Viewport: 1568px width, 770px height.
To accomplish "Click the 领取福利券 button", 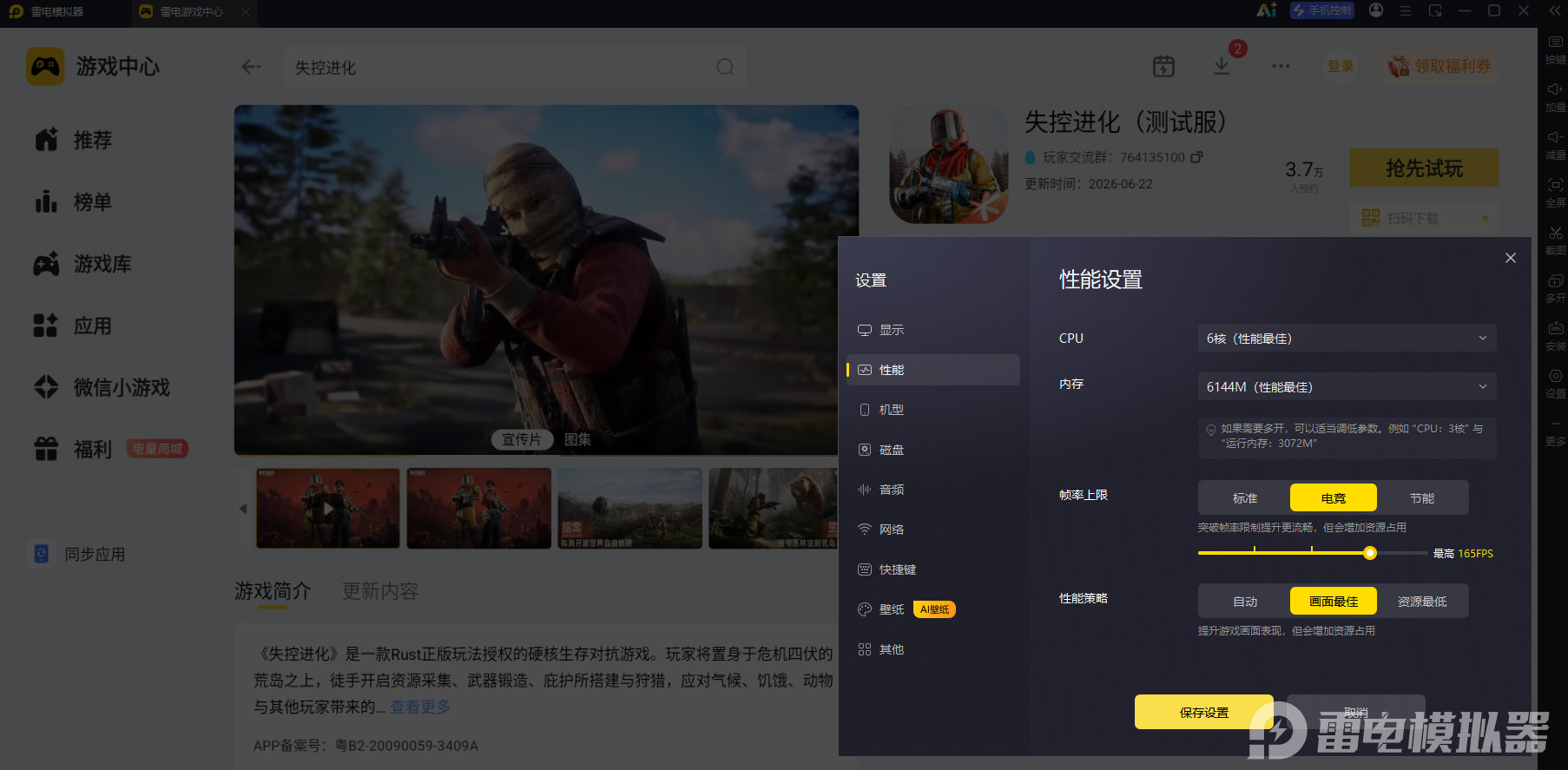I will (1440, 66).
